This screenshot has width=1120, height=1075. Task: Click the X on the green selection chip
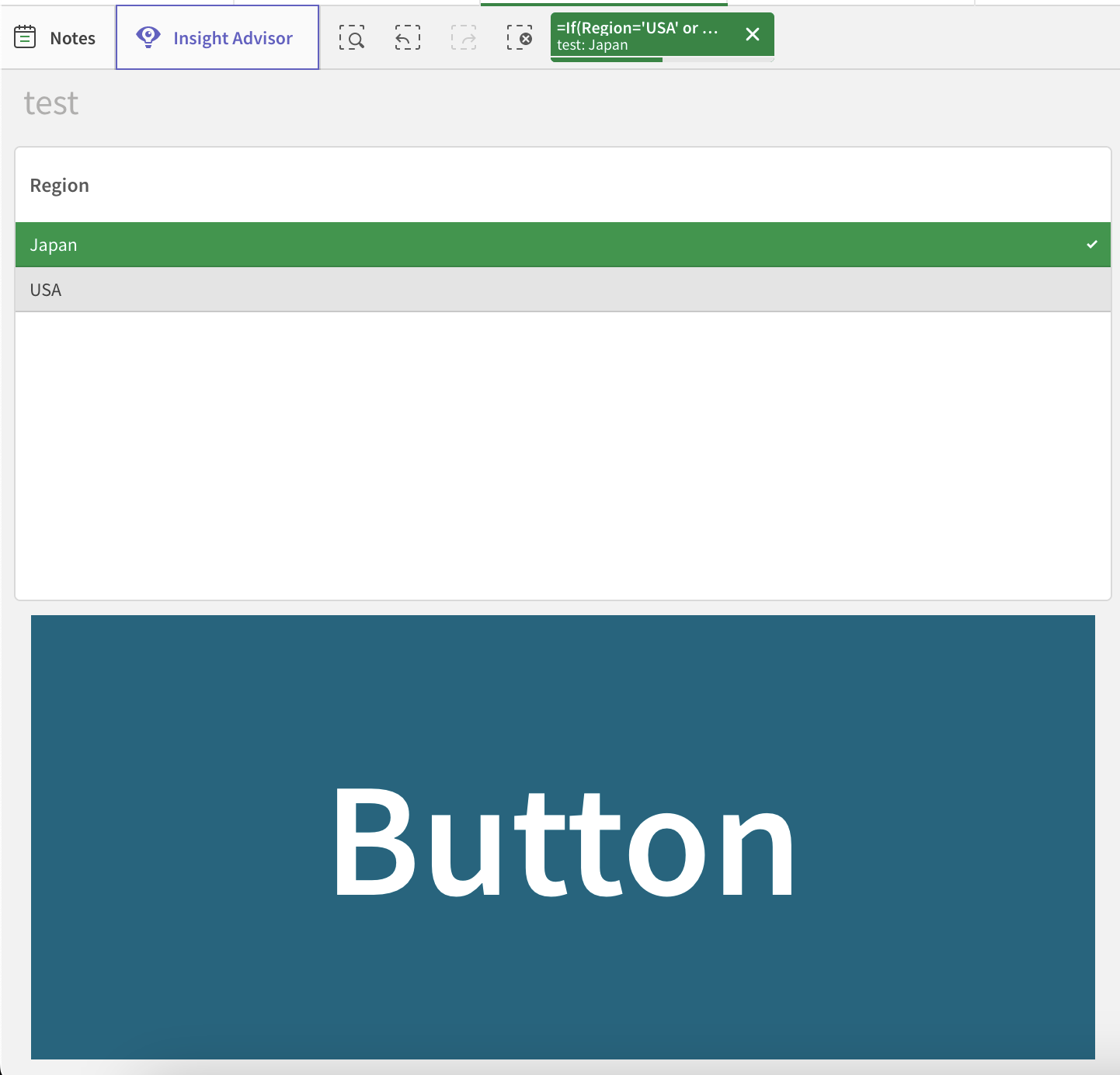(x=751, y=34)
